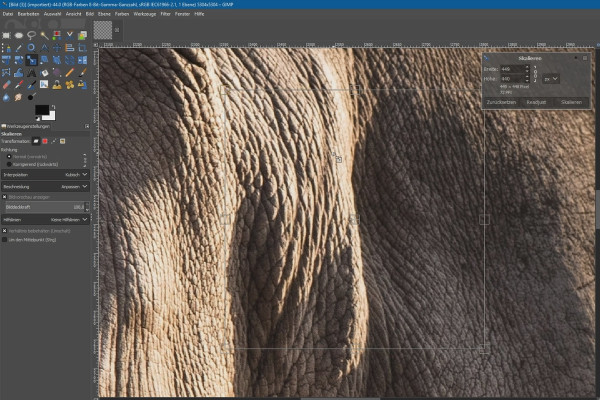This screenshot has height=400, width=600.
Task: Select the Dodge/Burn tool
Action: point(31,97)
